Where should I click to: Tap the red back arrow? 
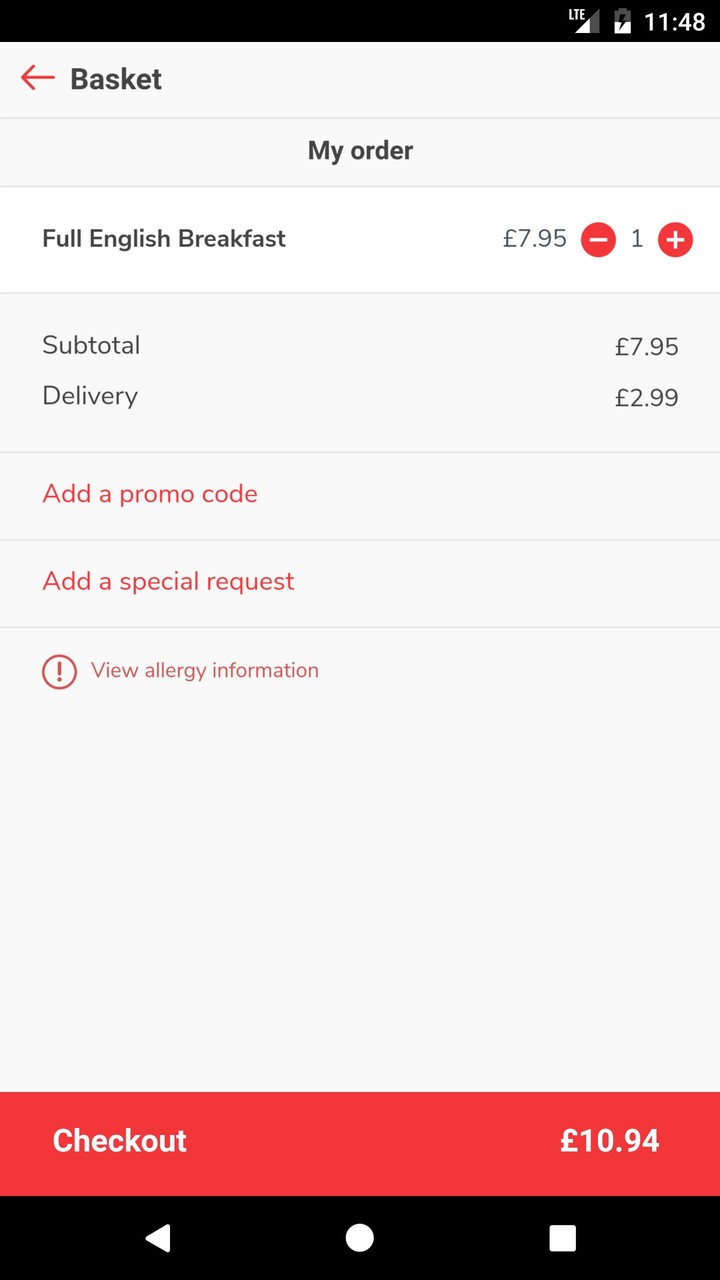(x=37, y=78)
